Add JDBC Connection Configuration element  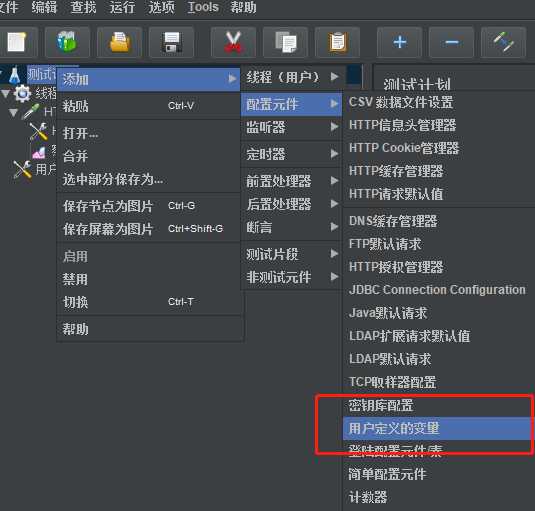(438, 290)
